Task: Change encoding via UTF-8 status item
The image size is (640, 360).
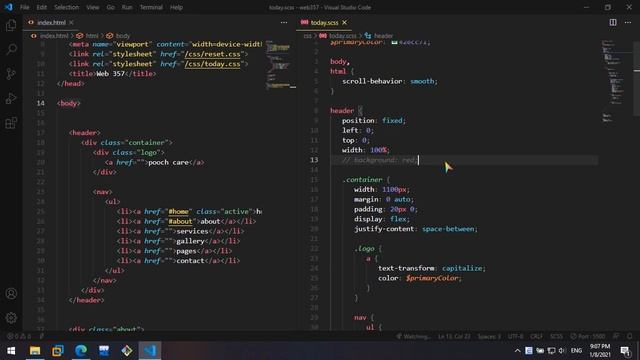Action: [515, 336]
